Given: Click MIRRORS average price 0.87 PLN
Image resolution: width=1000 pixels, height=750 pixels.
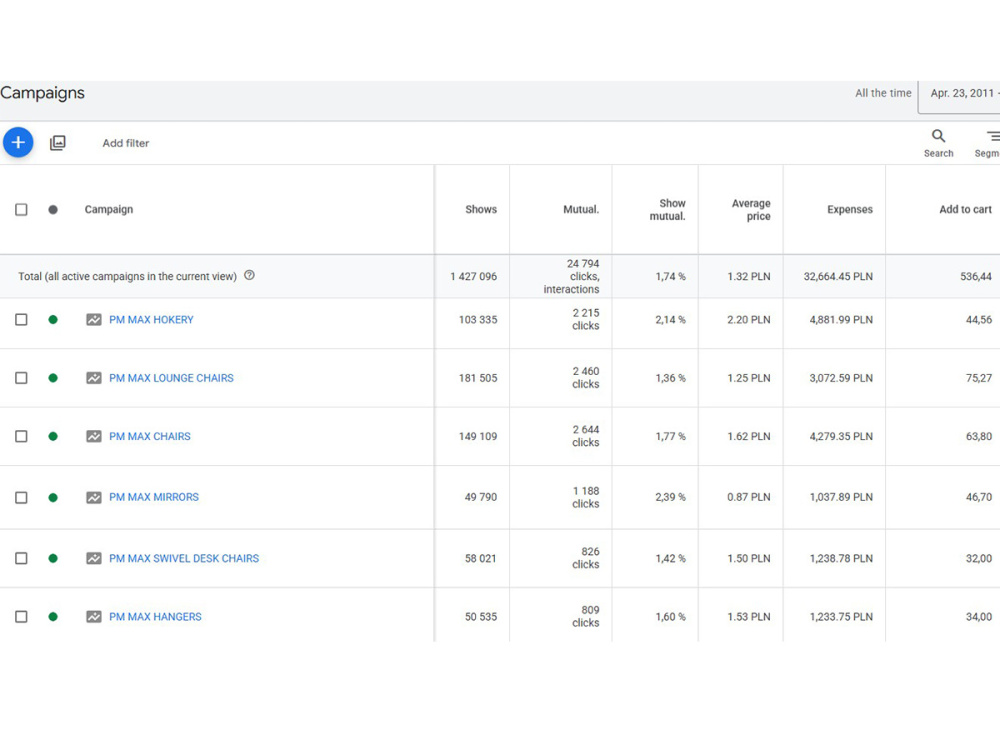Looking at the screenshot, I should pos(749,497).
